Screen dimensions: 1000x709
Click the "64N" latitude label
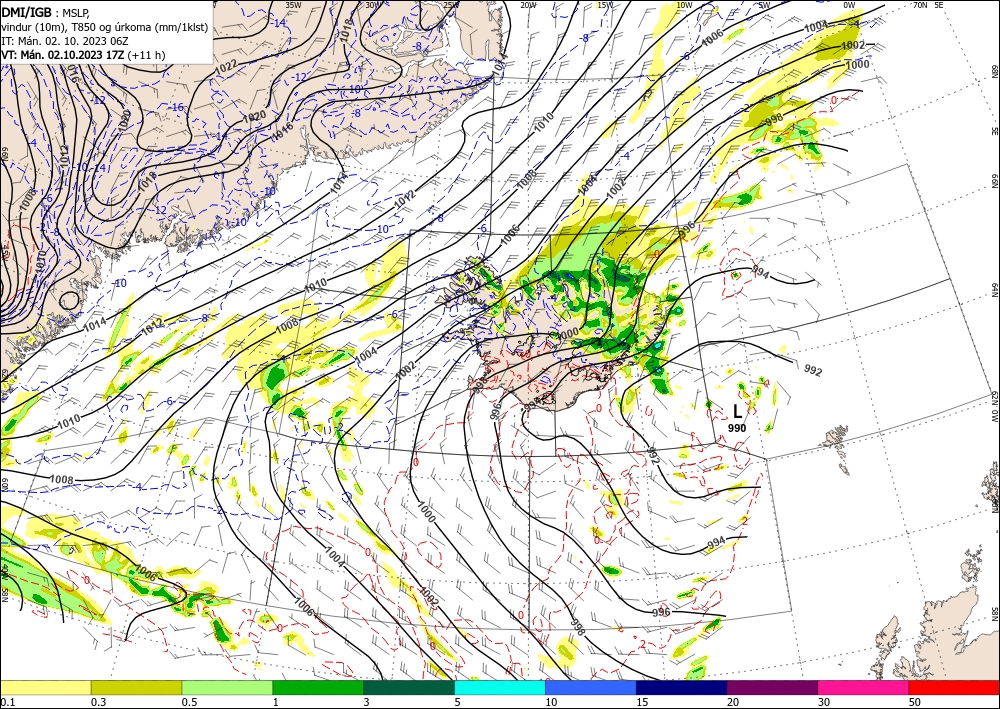coord(994,289)
